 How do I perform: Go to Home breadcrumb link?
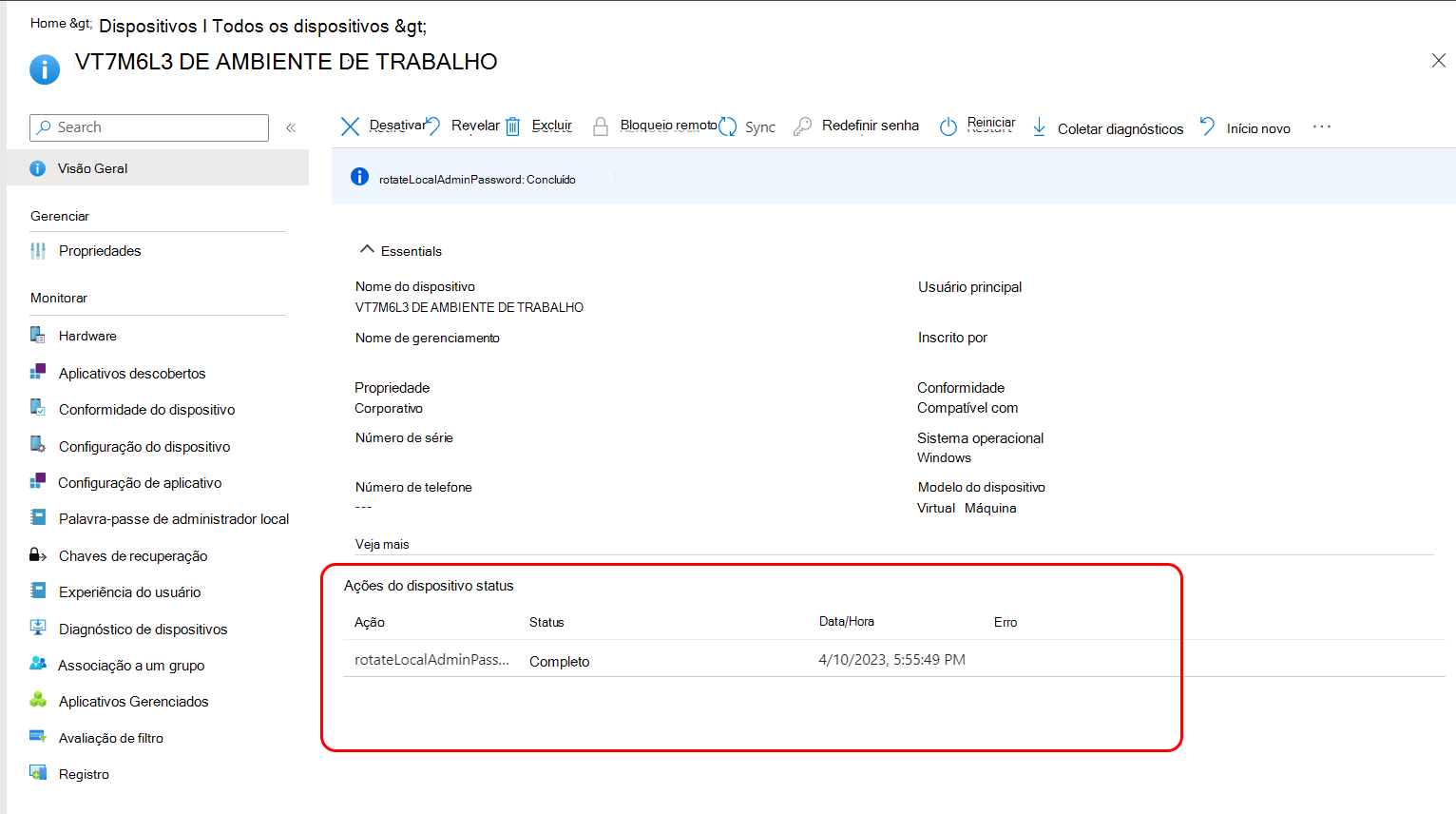tap(48, 23)
